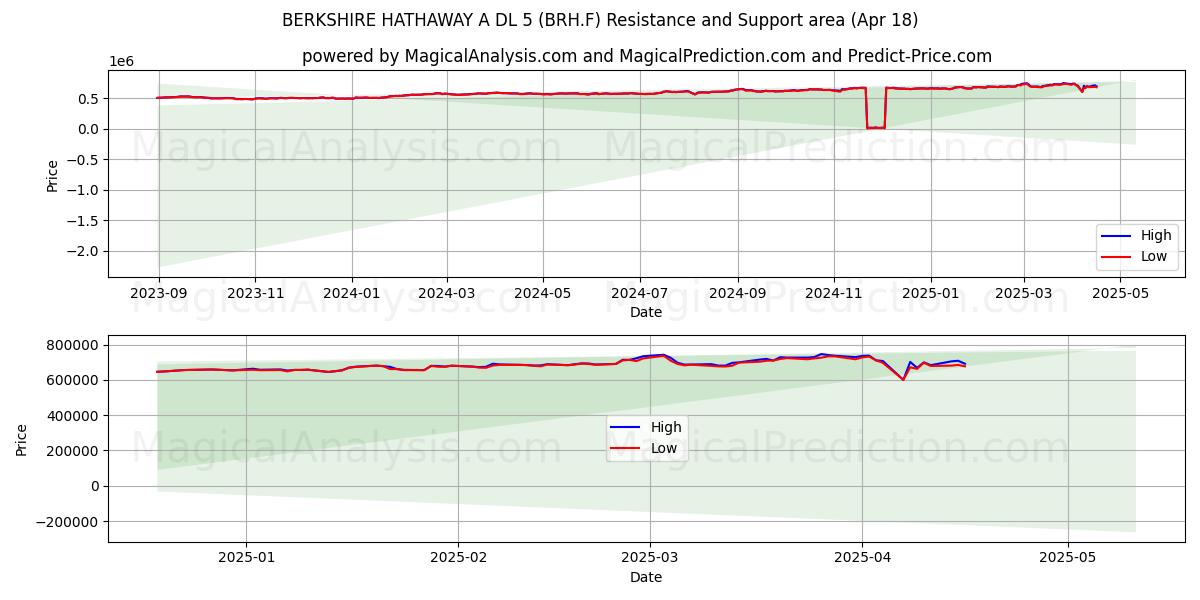Click the '2025-04' date tick label
Screen dimensions: 1200x600
coord(862,559)
